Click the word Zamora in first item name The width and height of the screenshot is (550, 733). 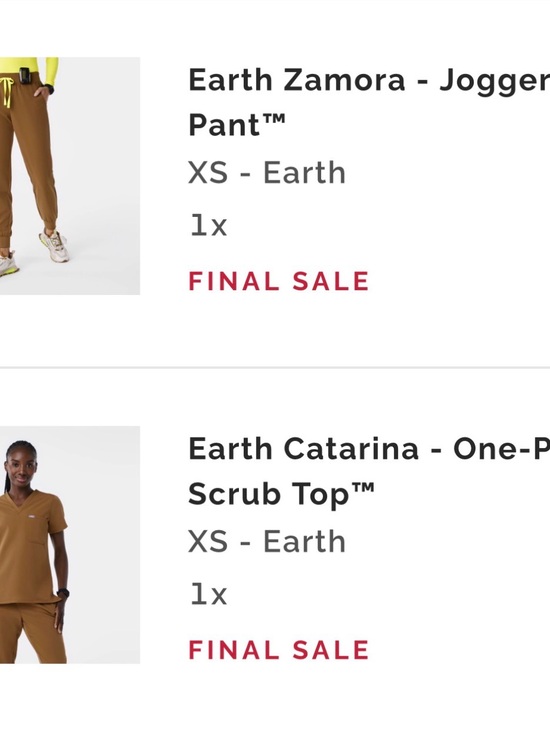click(x=344, y=80)
